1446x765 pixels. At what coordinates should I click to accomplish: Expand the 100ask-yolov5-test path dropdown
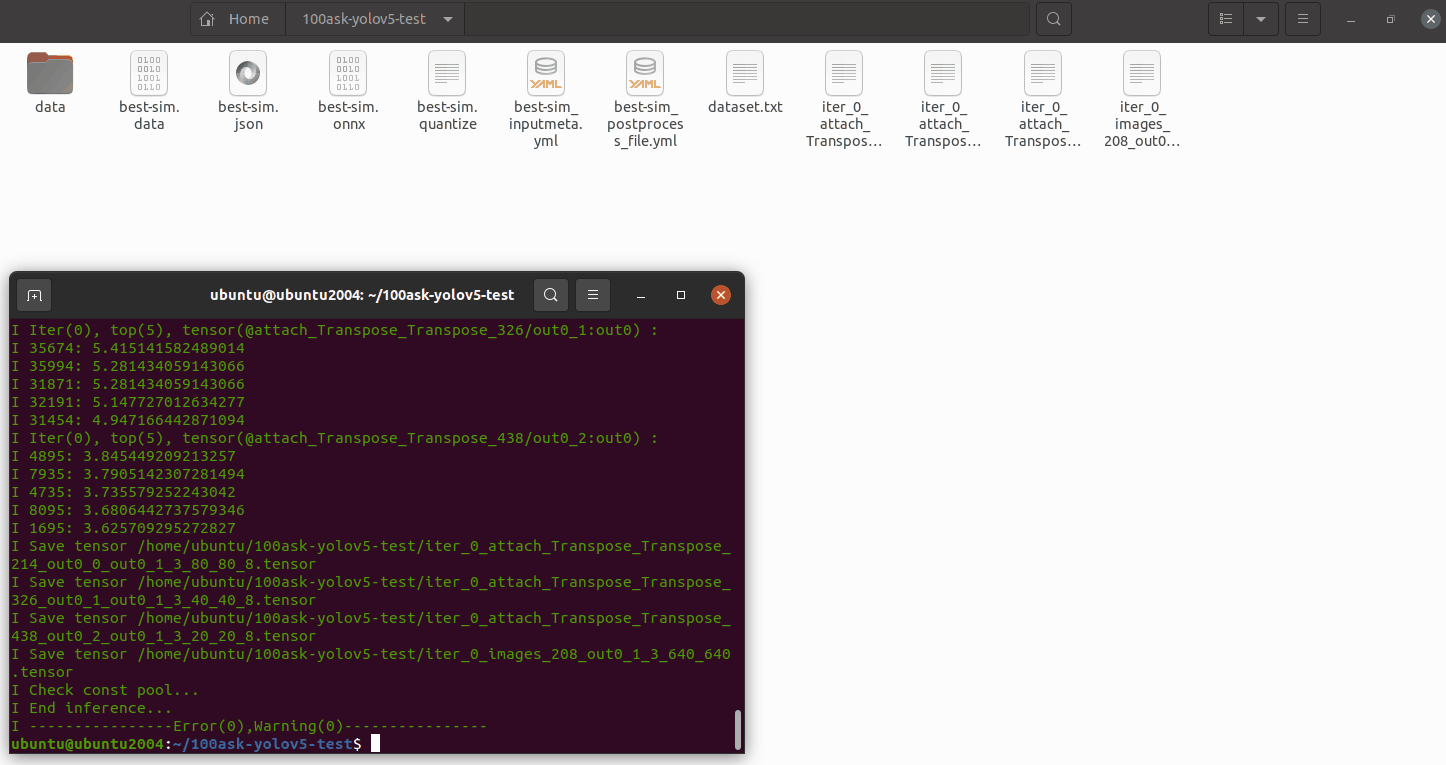448,18
